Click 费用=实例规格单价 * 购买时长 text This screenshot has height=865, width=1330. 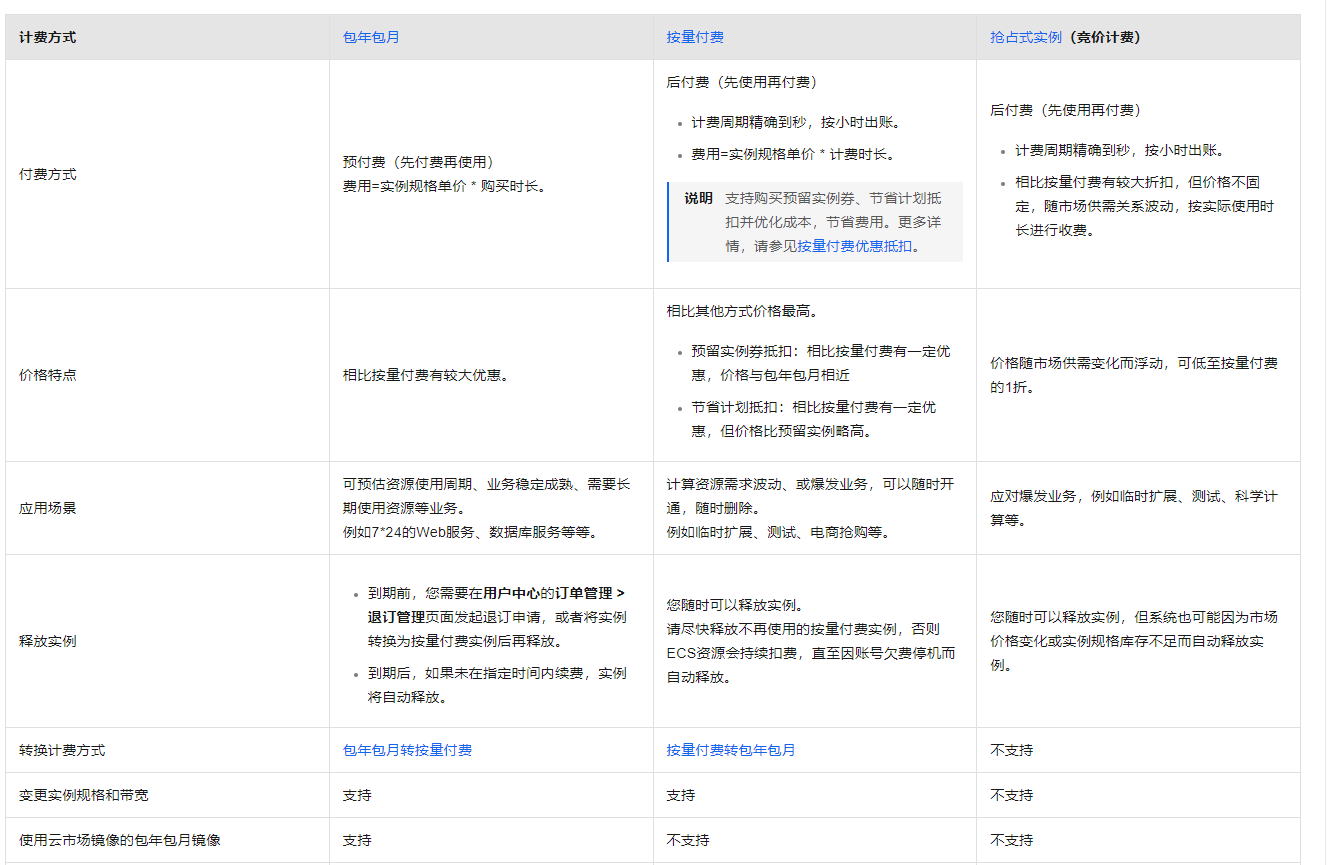tap(444, 186)
